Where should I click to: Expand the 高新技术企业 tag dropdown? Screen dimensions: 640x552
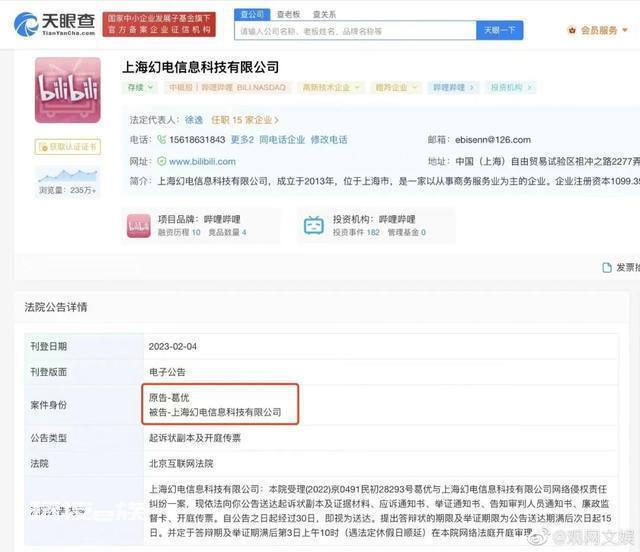tap(331, 87)
